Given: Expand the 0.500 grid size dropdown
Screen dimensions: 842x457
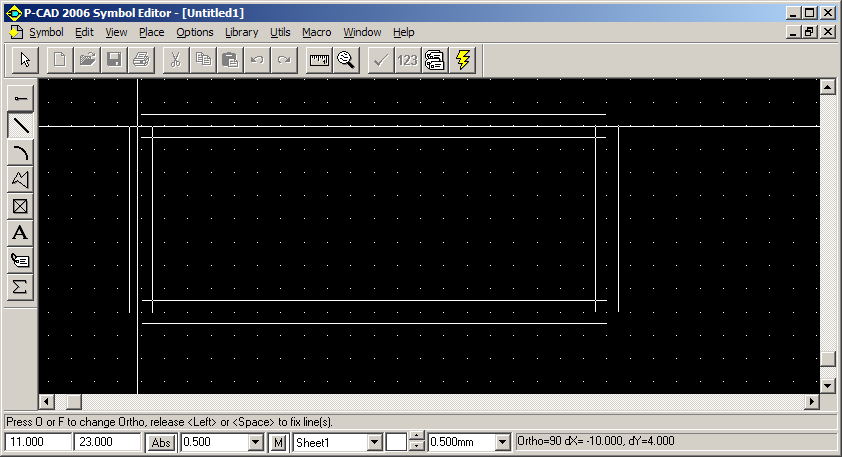Looking at the screenshot, I should pyautogui.click(x=256, y=443).
